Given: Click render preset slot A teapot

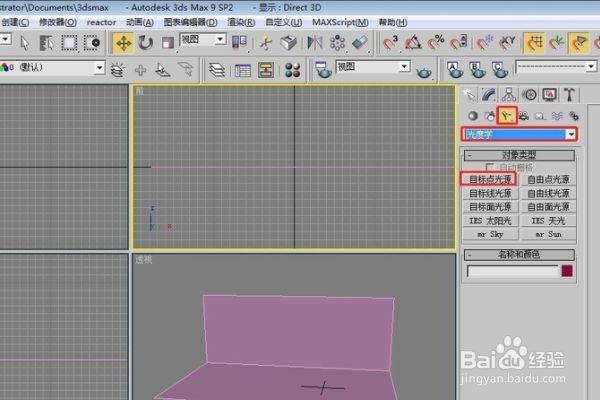Looking at the screenshot, I should [455, 70].
